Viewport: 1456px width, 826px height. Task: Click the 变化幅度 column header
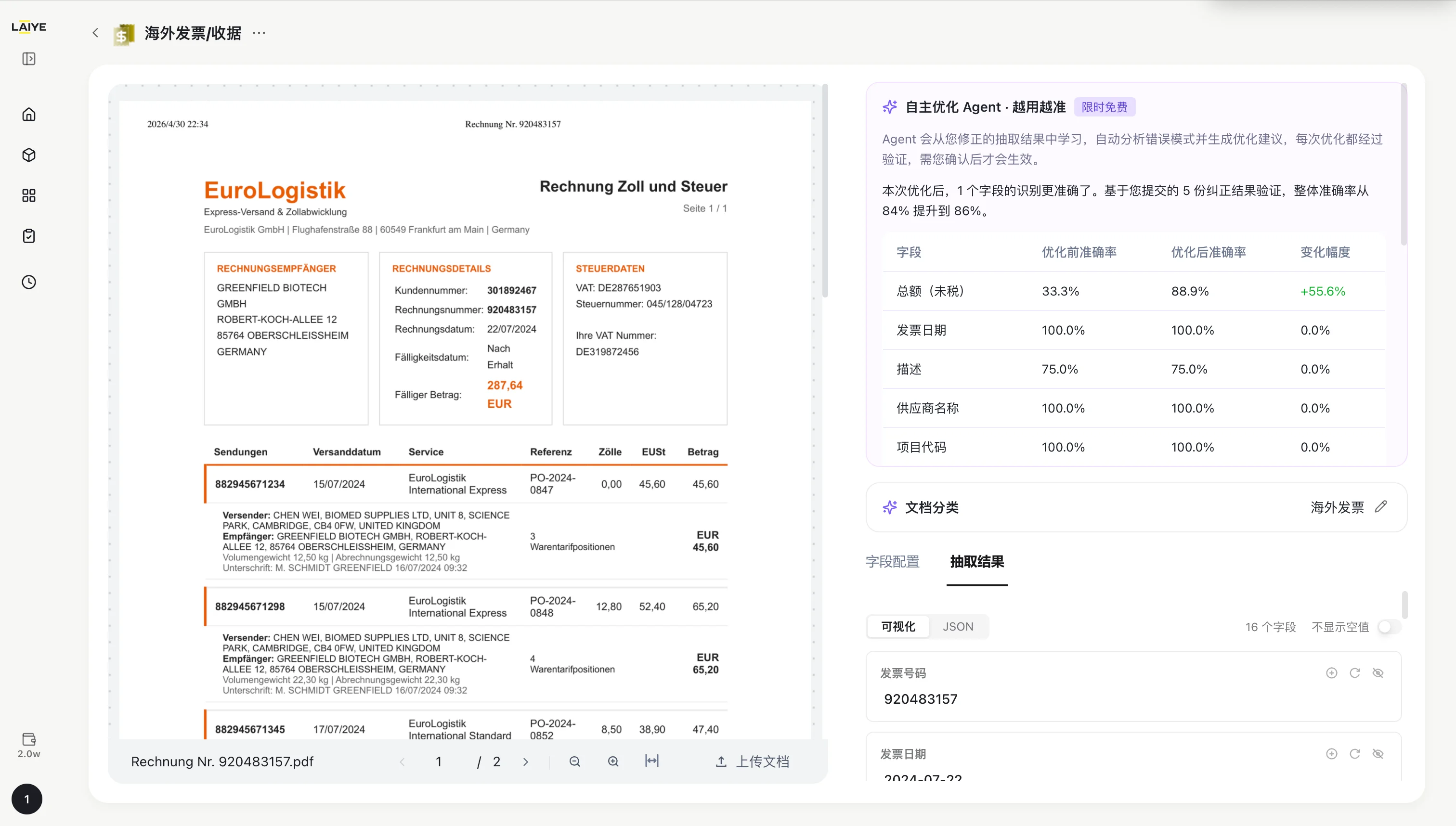click(x=1326, y=252)
